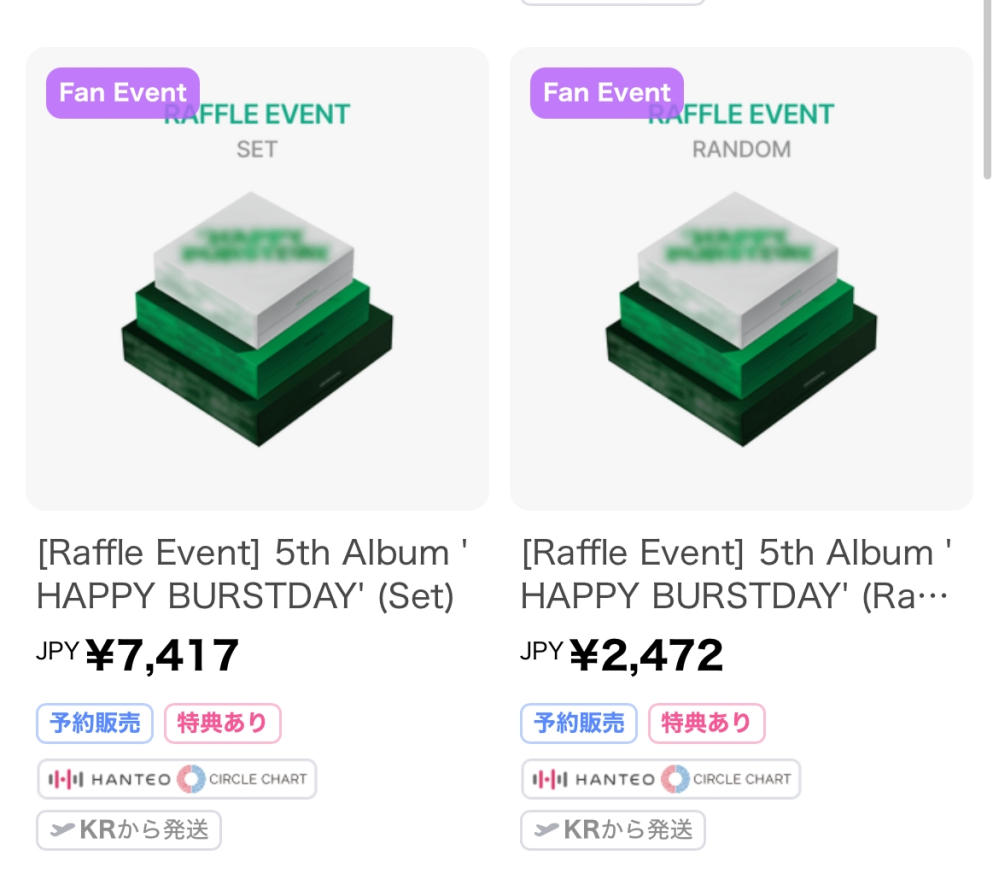This screenshot has height=873, width=999.
Task: Open HAPPY BURSTDAY (Random) product title link
Action: [737, 574]
